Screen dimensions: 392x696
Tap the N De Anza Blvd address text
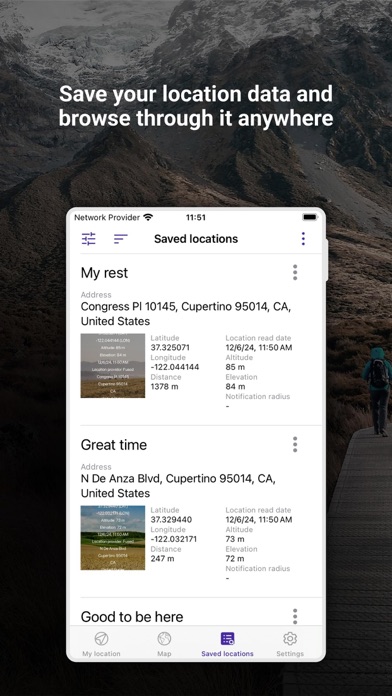point(178,486)
